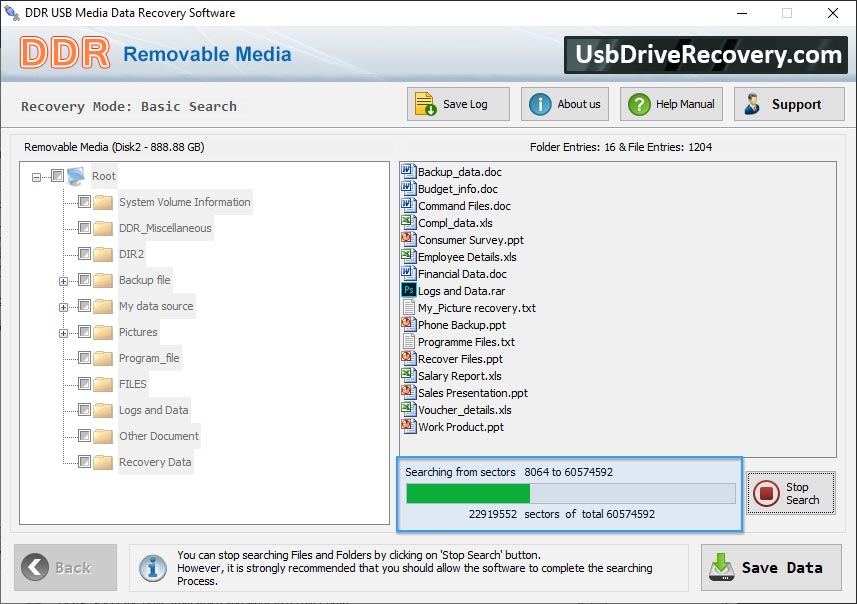Check the FILES folder checkbox
This screenshot has height=604, width=857.
(84, 384)
